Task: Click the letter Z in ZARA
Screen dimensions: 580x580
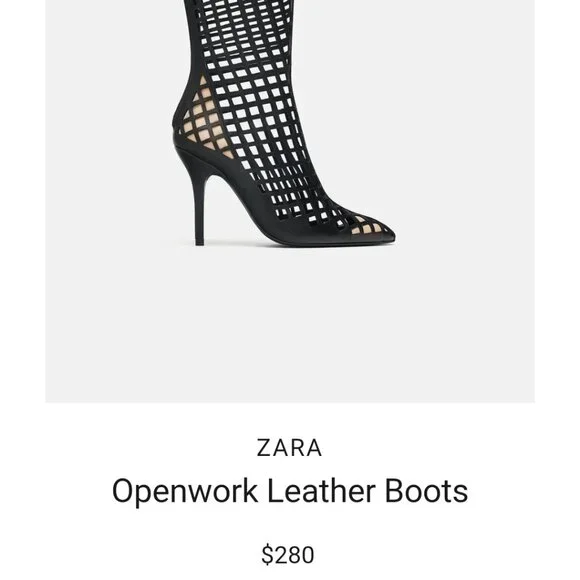Action: [x=263, y=448]
